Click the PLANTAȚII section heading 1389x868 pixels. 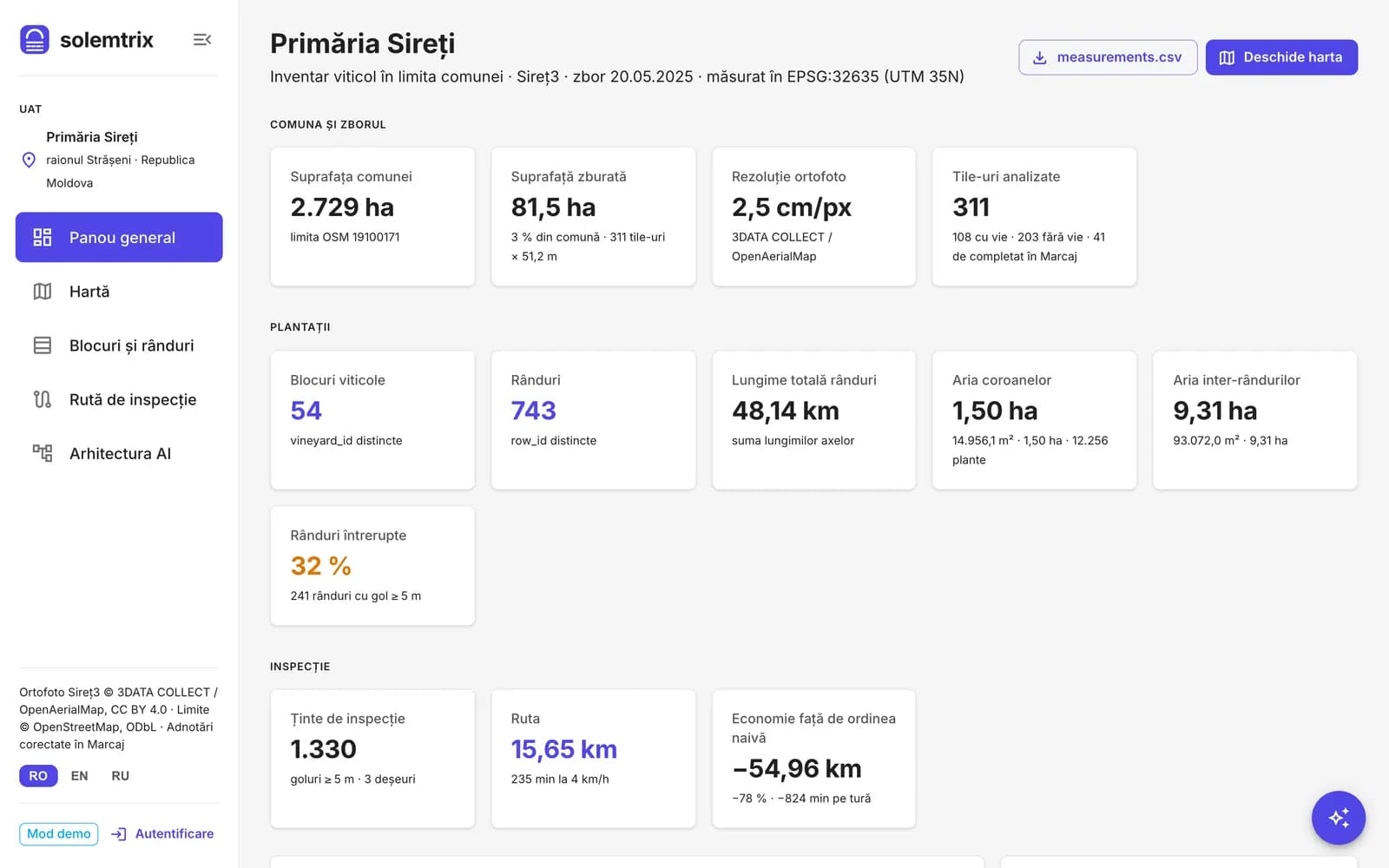[300, 327]
